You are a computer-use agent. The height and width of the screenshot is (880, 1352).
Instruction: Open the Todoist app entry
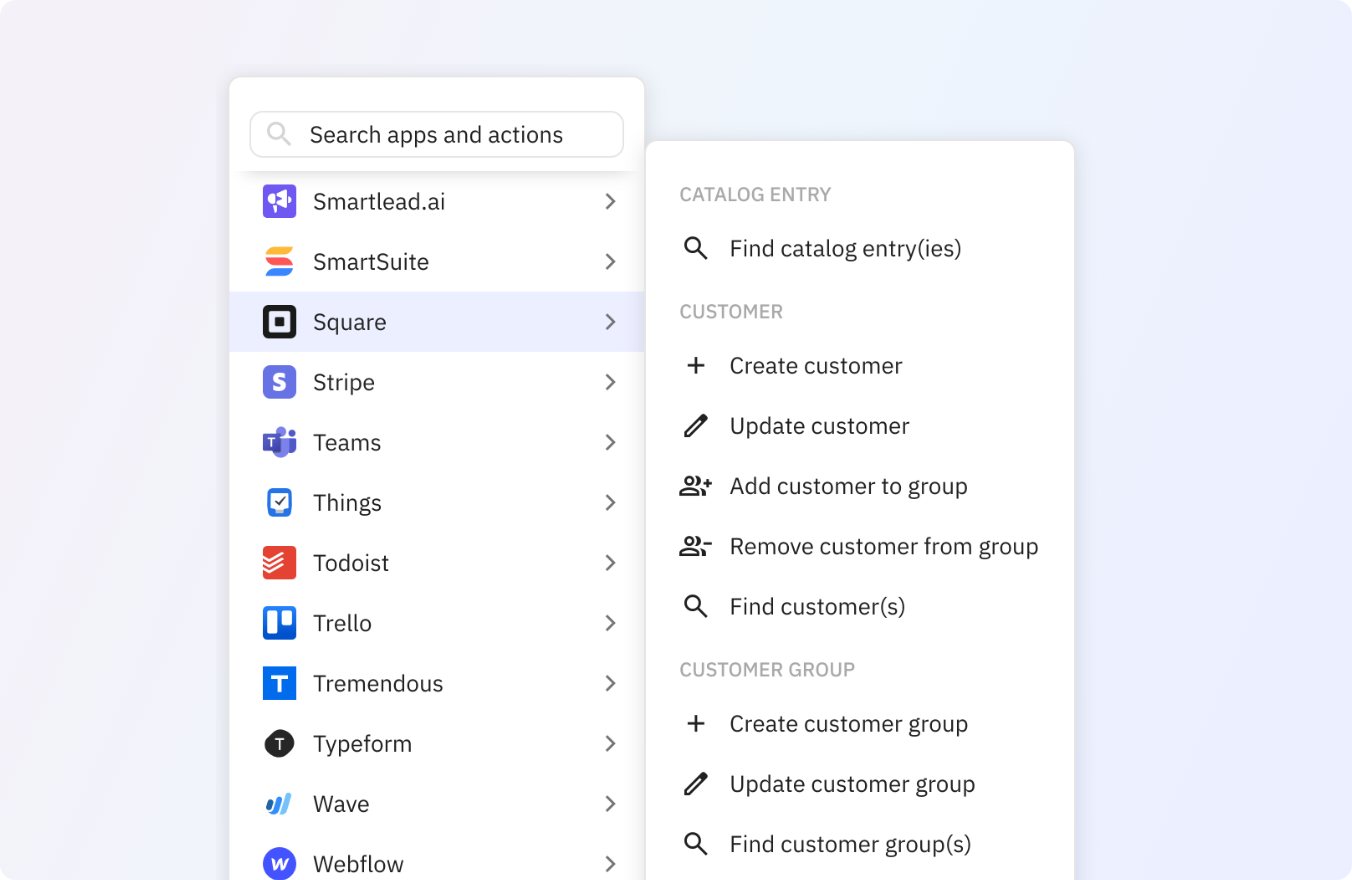pyautogui.click(x=437, y=563)
